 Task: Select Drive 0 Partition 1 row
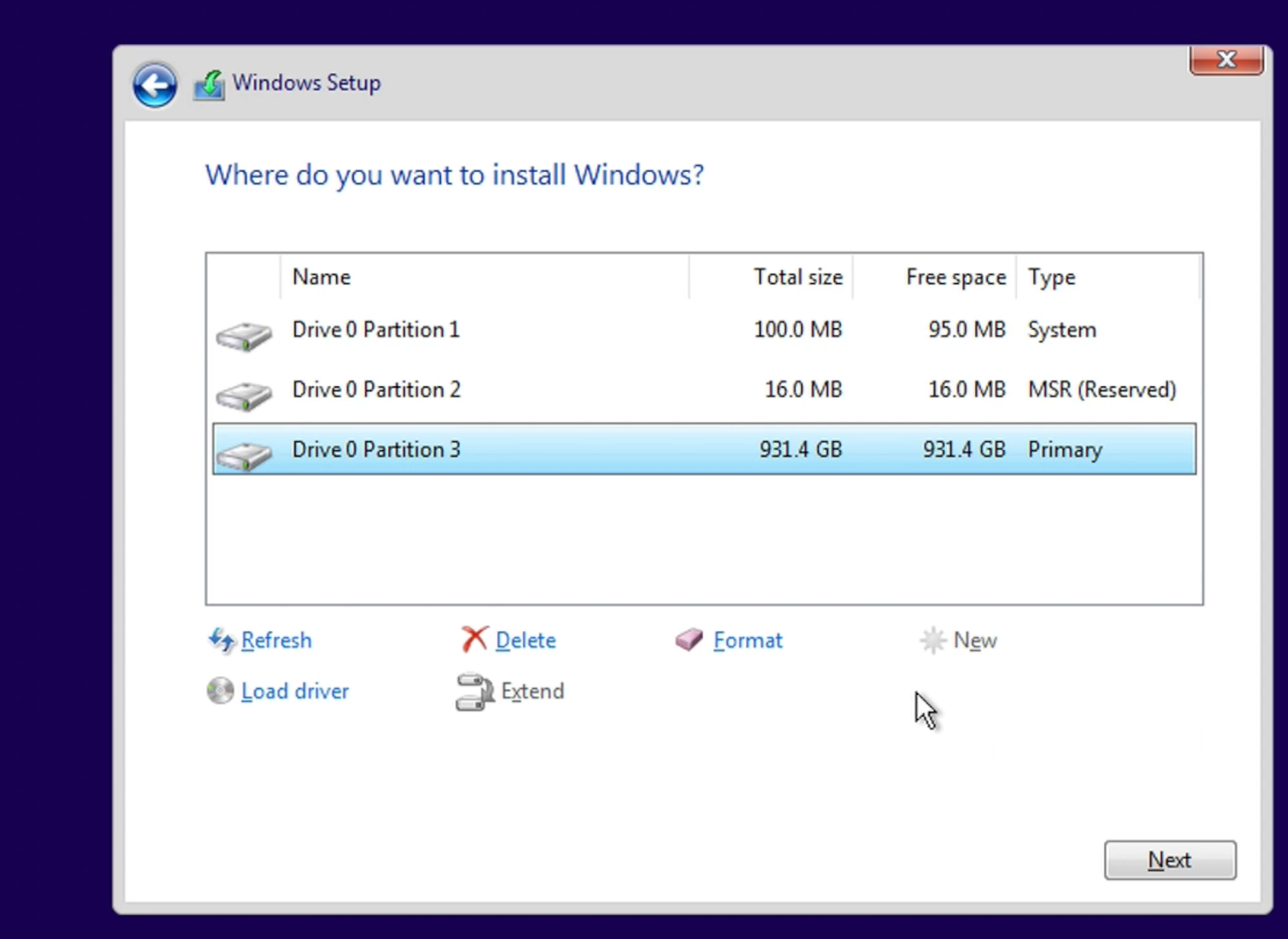pos(704,329)
